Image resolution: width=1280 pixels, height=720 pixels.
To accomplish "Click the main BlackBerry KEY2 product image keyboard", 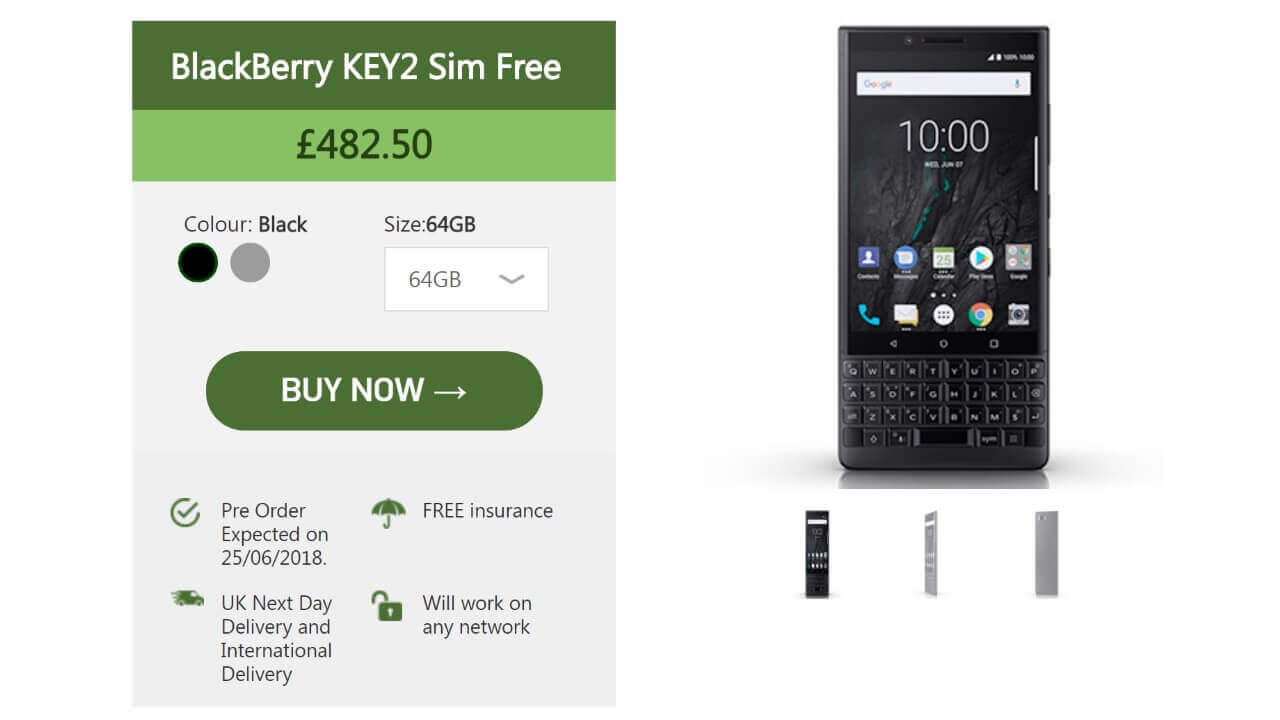I will 943,403.
